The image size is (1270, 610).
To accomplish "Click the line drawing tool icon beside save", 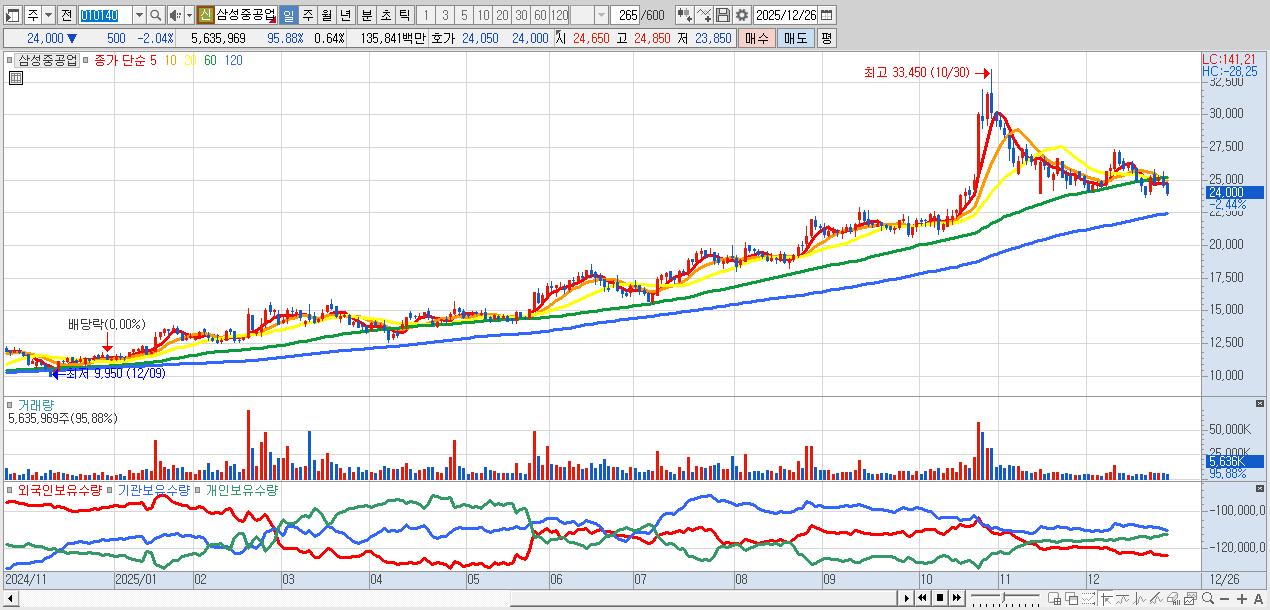I will coord(704,15).
